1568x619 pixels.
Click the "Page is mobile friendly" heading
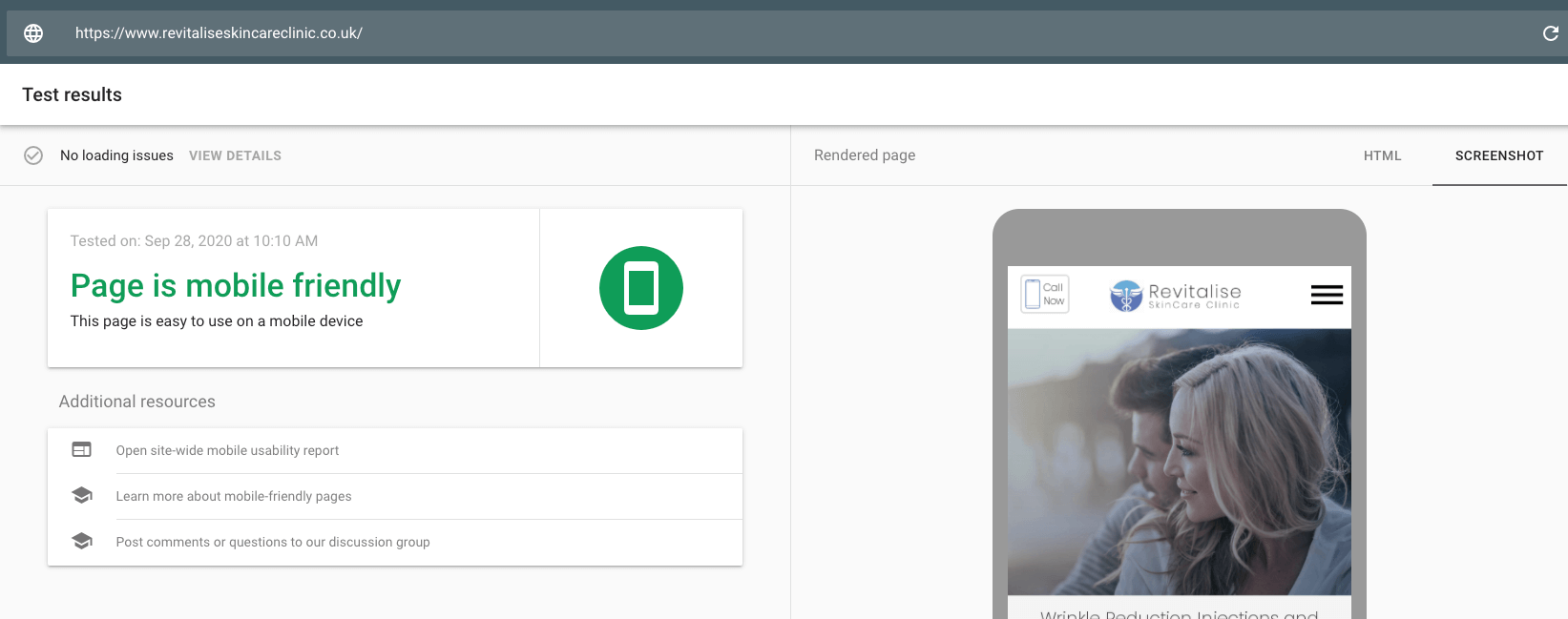[236, 285]
